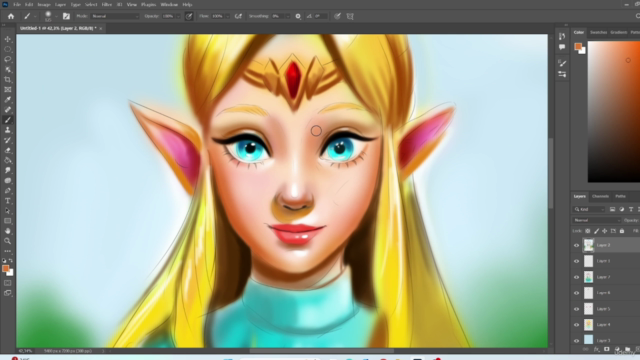Toggle lock all for layer
The image size is (640, 360).
(622, 231)
